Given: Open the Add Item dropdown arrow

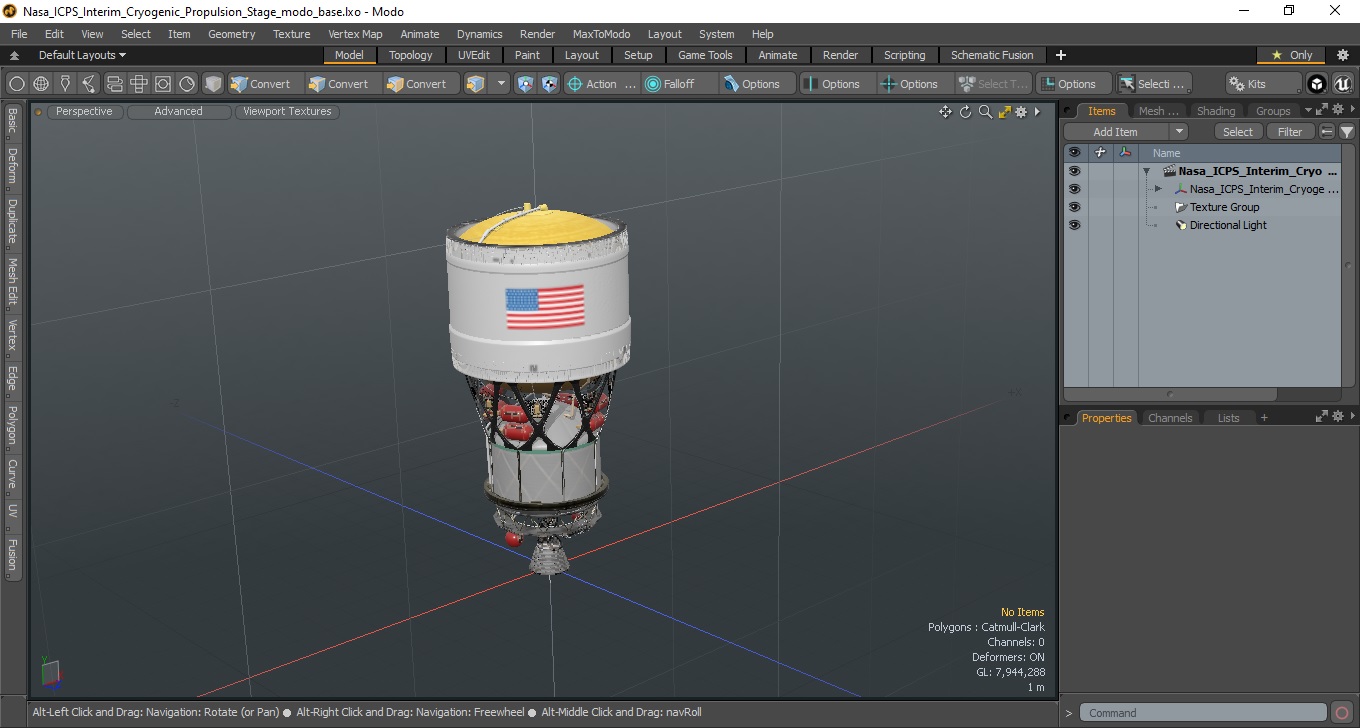Looking at the screenshot, I should [1179, 132].
